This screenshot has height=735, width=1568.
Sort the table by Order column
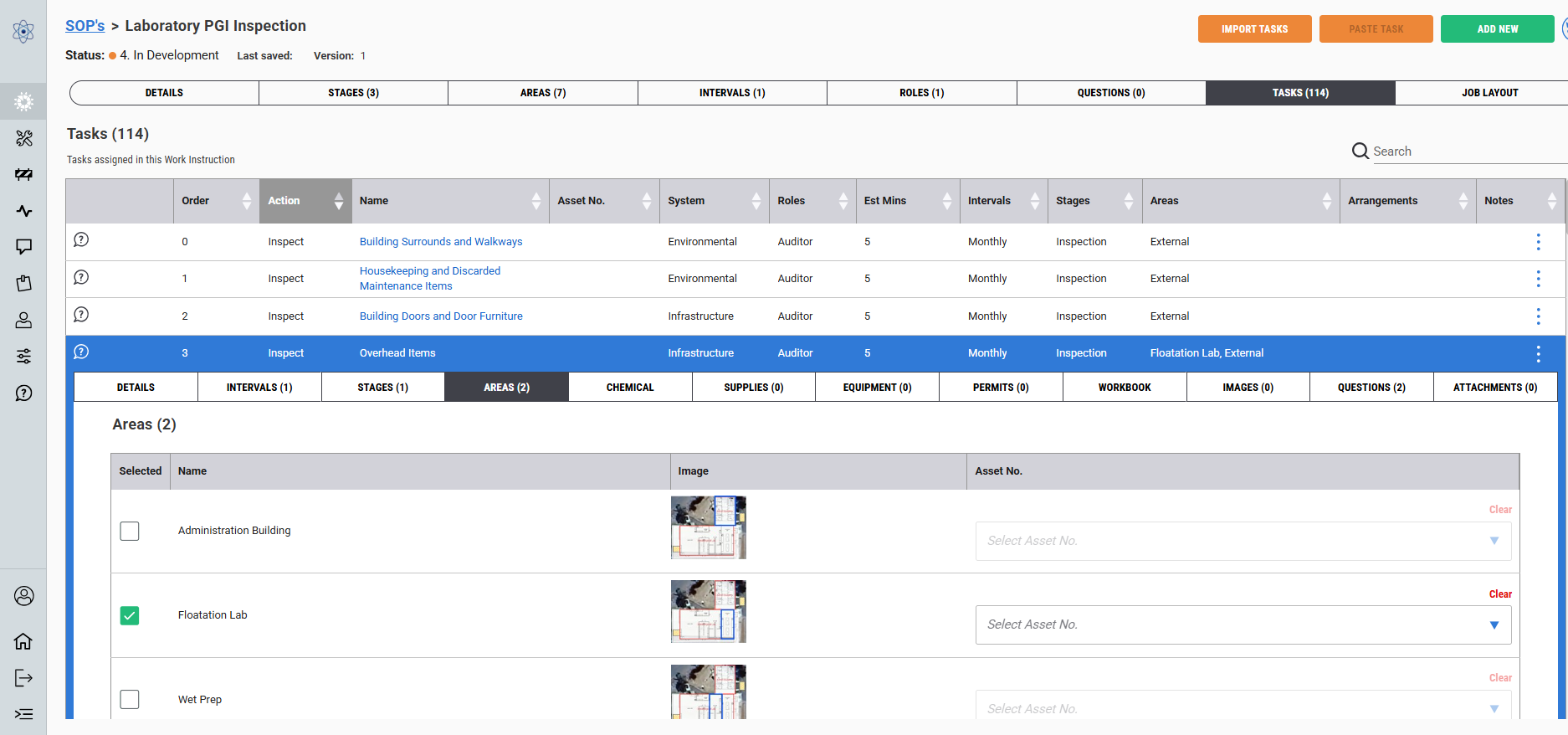[246, 201]
